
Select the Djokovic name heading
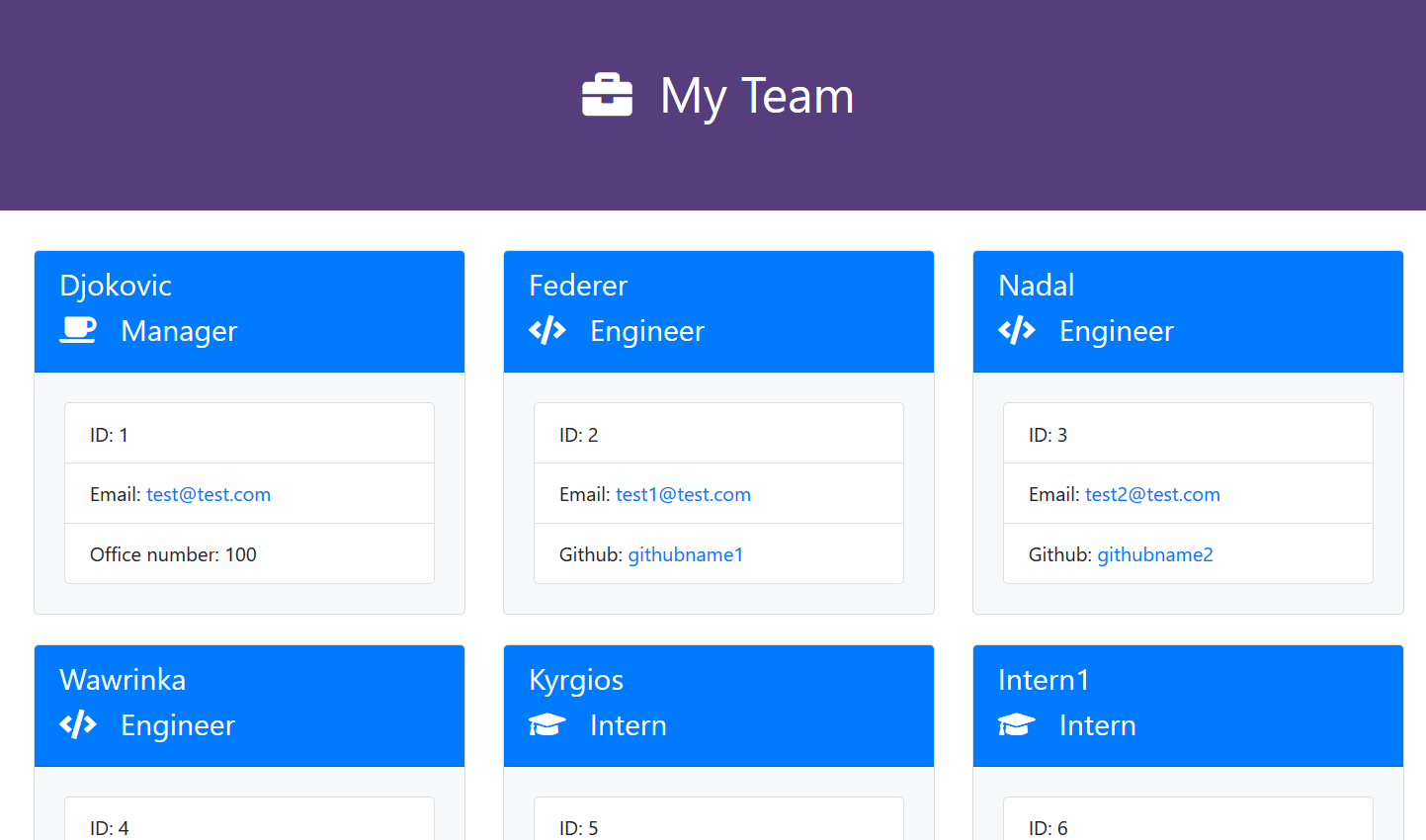tap(116, 286)
